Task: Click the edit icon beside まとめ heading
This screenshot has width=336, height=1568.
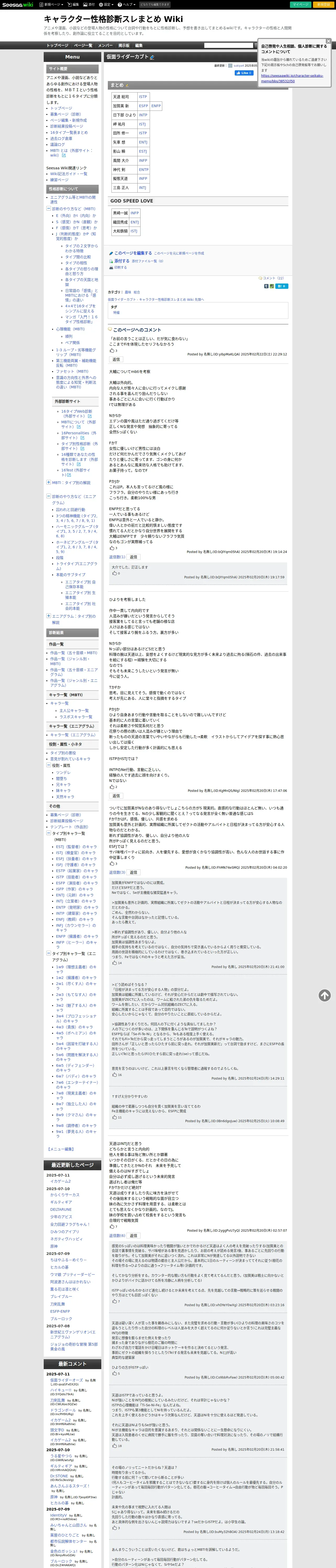Action: (127, 85)
